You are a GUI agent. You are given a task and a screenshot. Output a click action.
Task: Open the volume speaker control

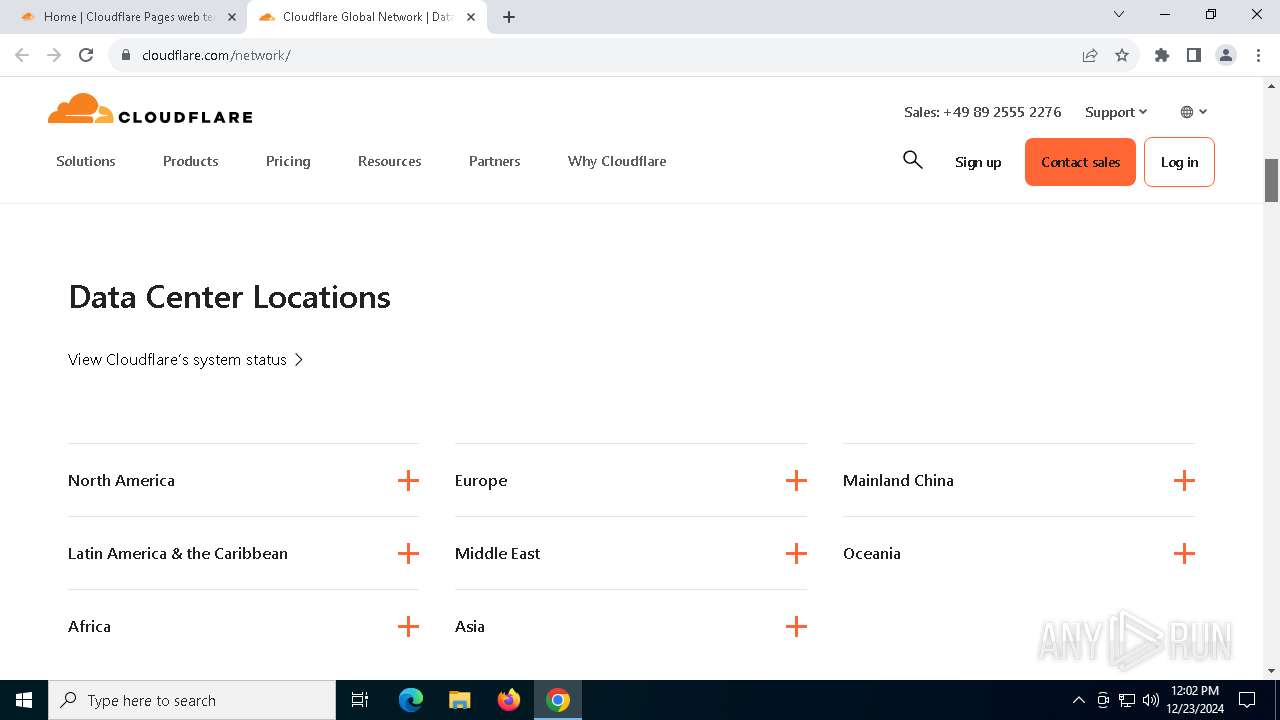click(x=1151, y=700)
